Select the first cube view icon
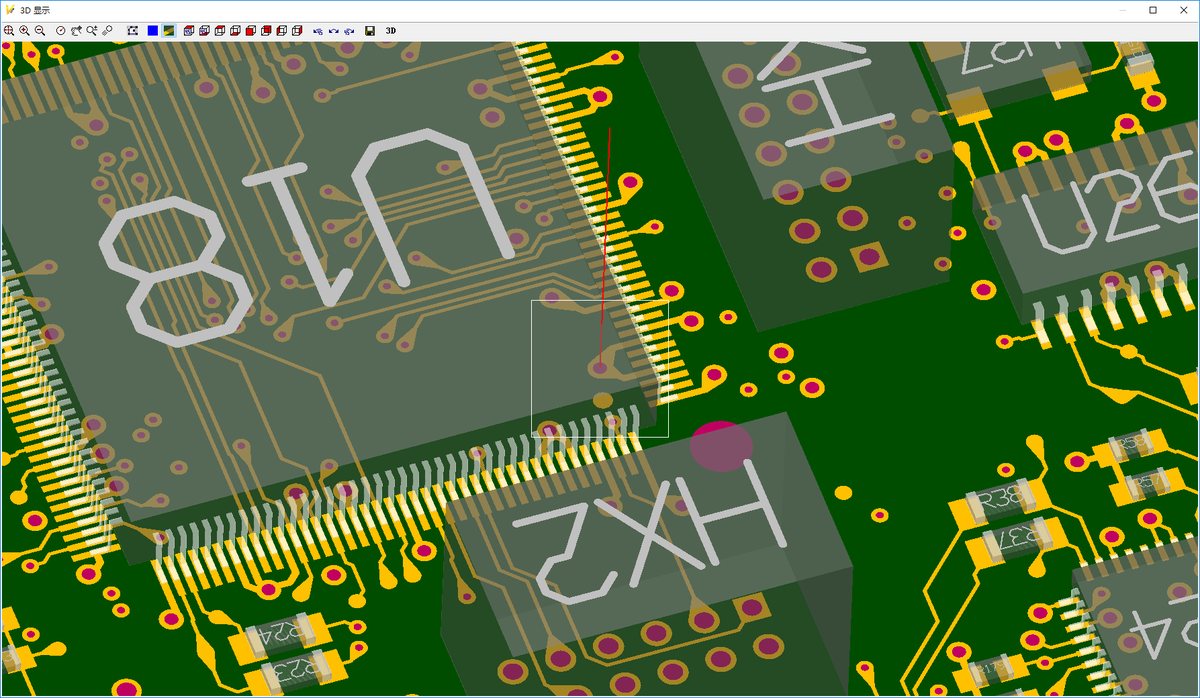 [188, 31]
